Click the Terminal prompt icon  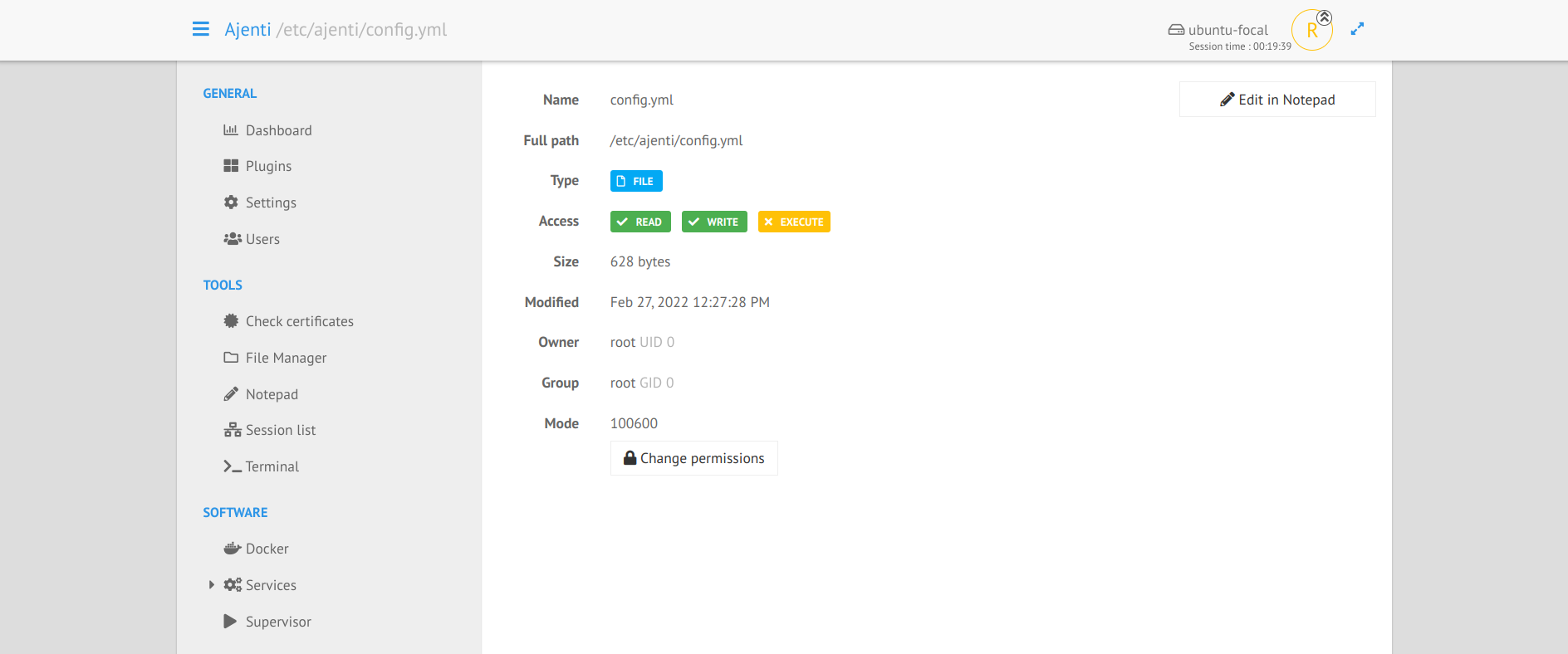coord(233,466)
